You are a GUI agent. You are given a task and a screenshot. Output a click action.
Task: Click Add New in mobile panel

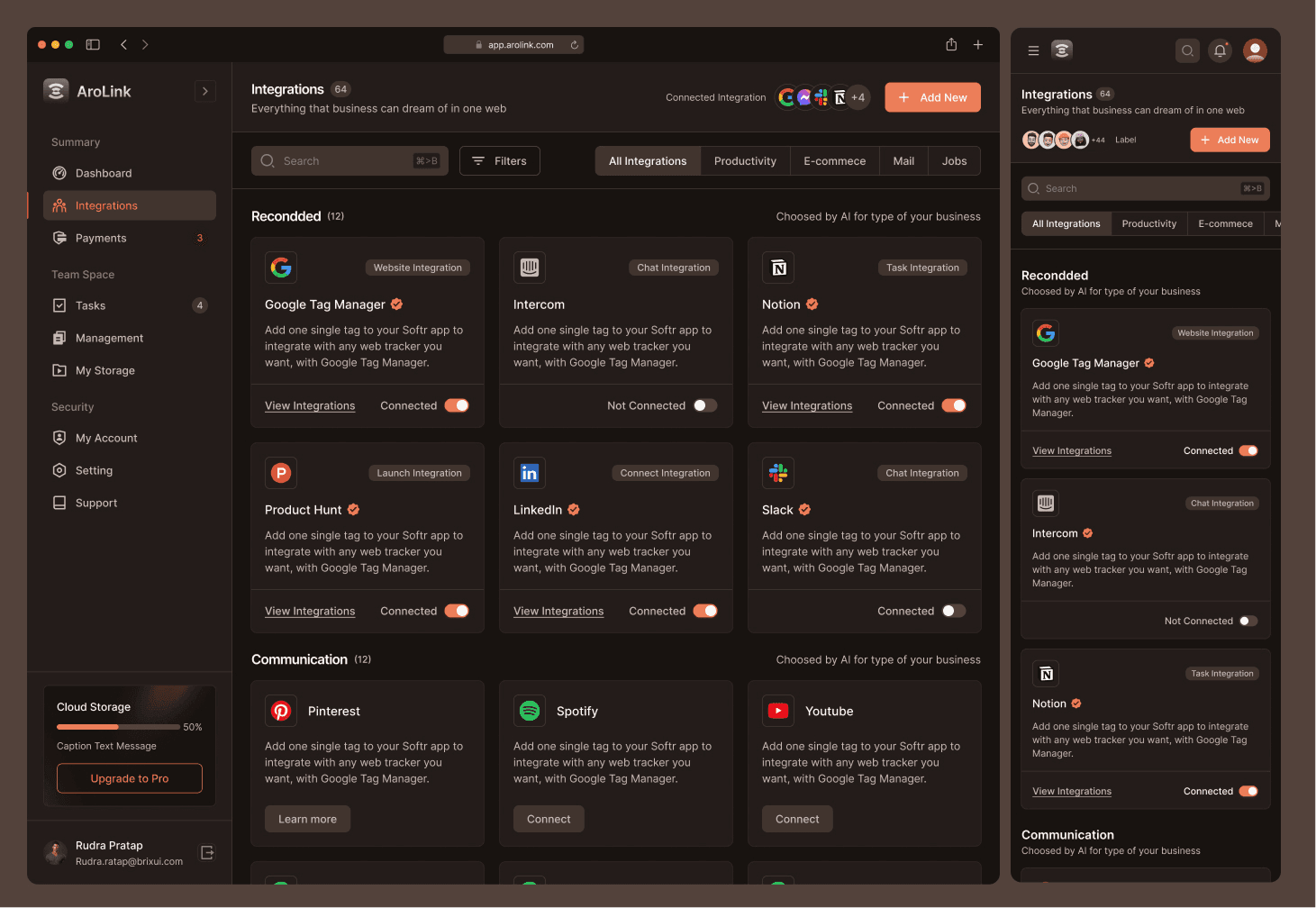[x=1230, y=140]
